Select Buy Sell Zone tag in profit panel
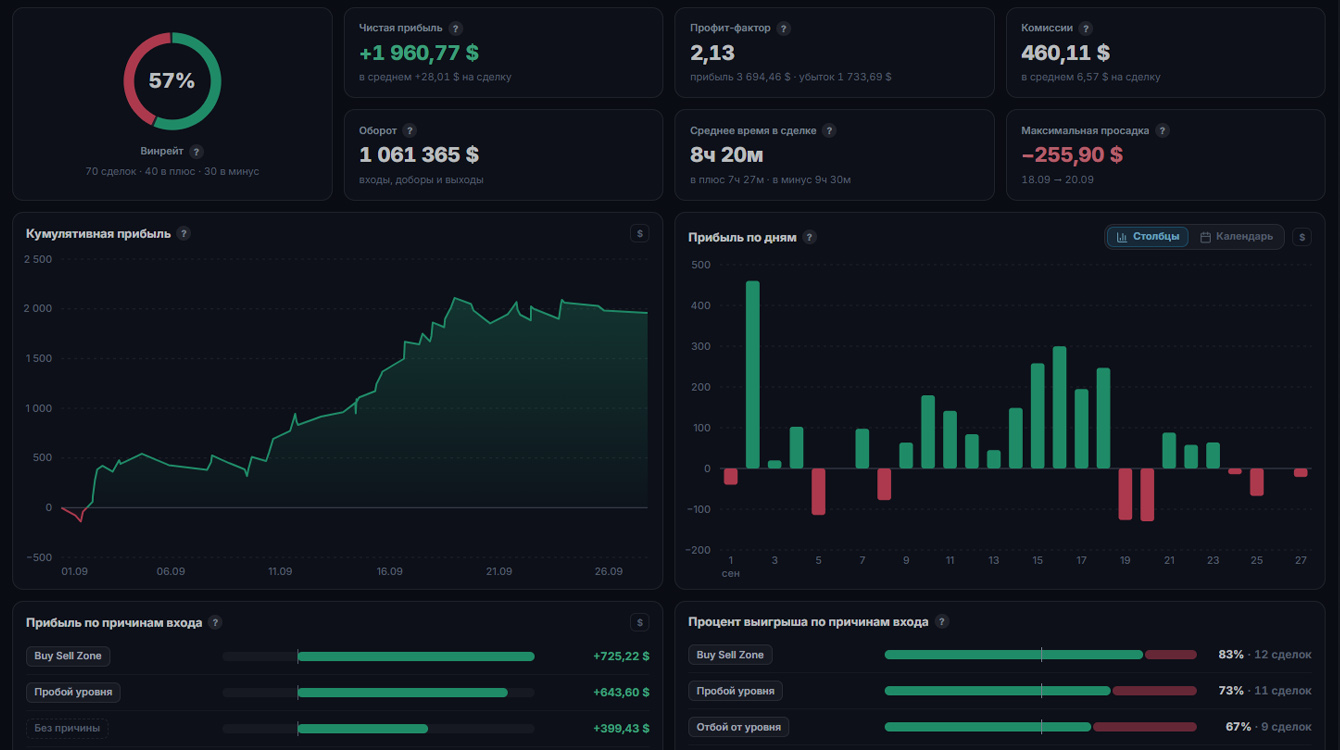Image resolution: width=1340 pixels, height=750 pixels. [x=68, y=656]
